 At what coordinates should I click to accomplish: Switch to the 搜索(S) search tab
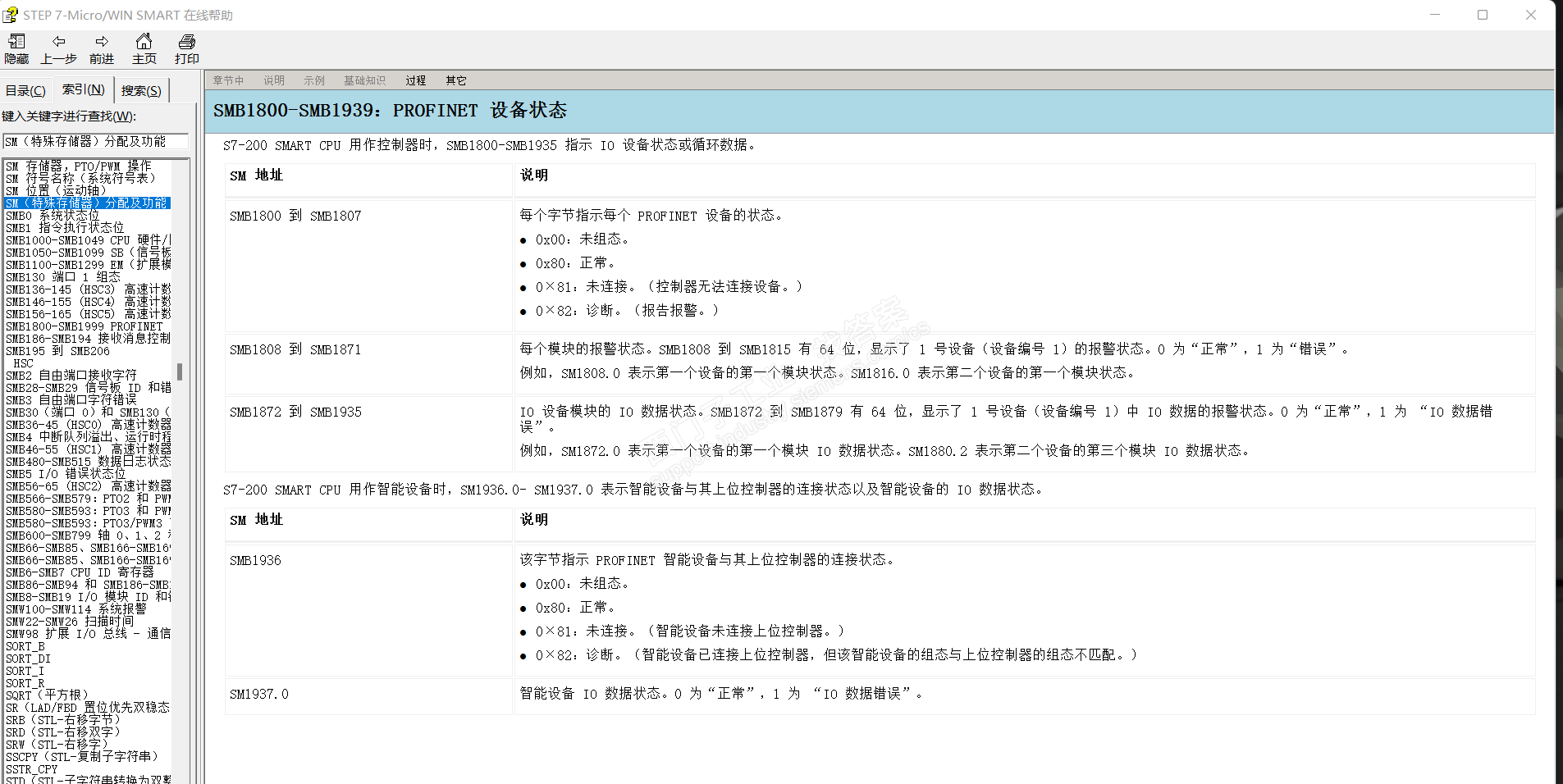pyautogui.click(x=141, y=91)
